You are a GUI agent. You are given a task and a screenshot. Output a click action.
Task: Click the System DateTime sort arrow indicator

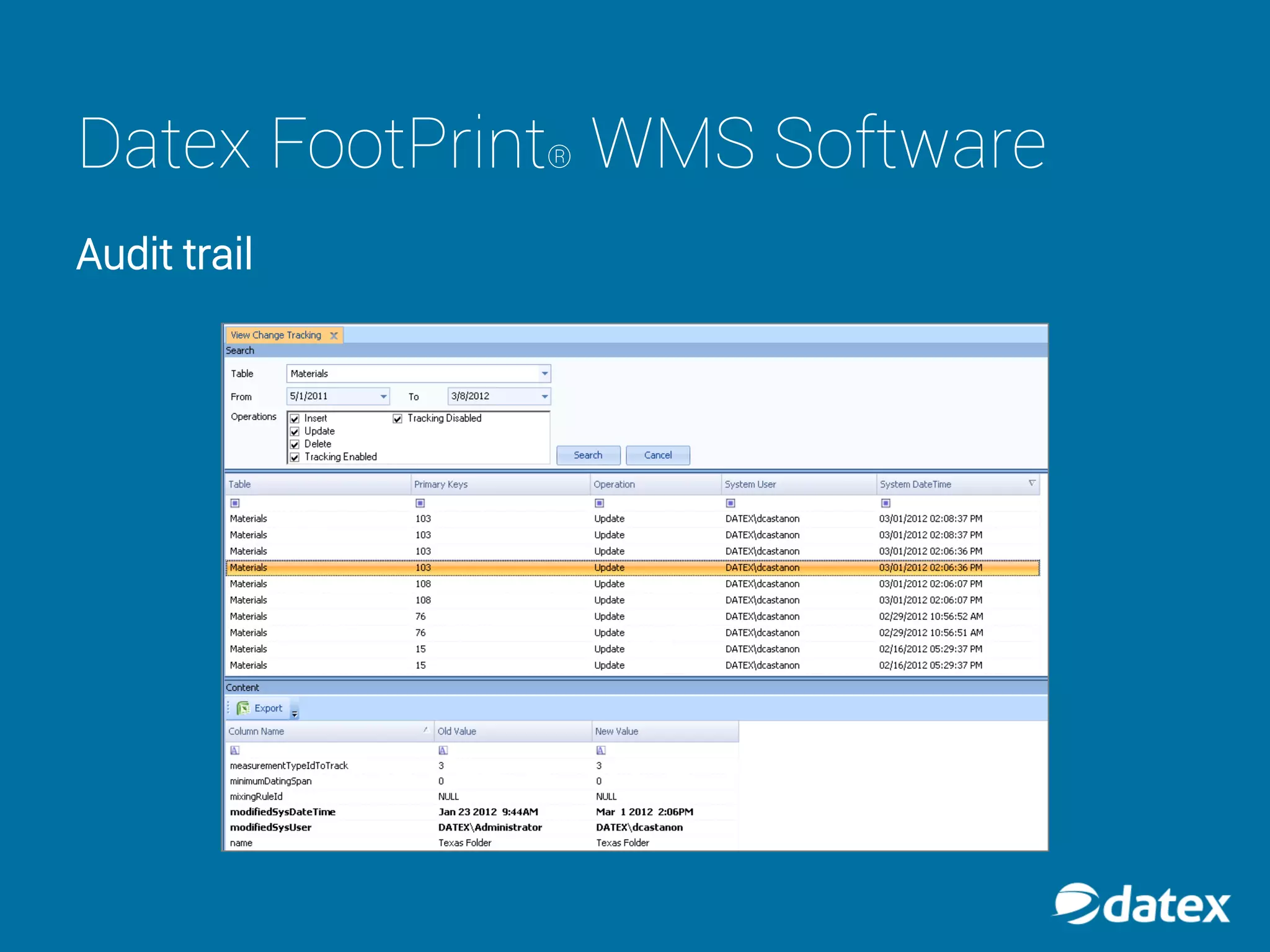coord(1032,483)
